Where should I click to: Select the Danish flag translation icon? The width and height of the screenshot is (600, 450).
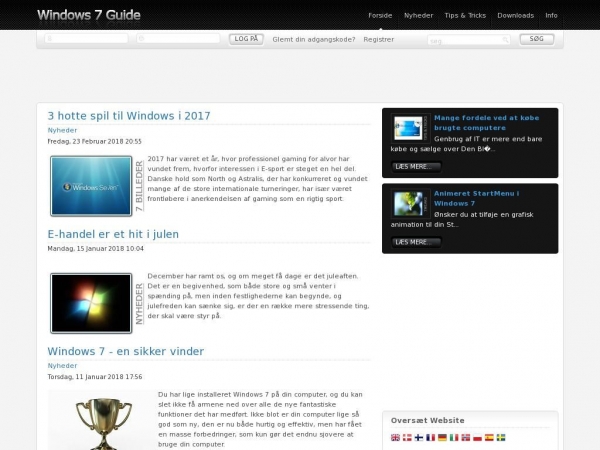coord(407,437)
